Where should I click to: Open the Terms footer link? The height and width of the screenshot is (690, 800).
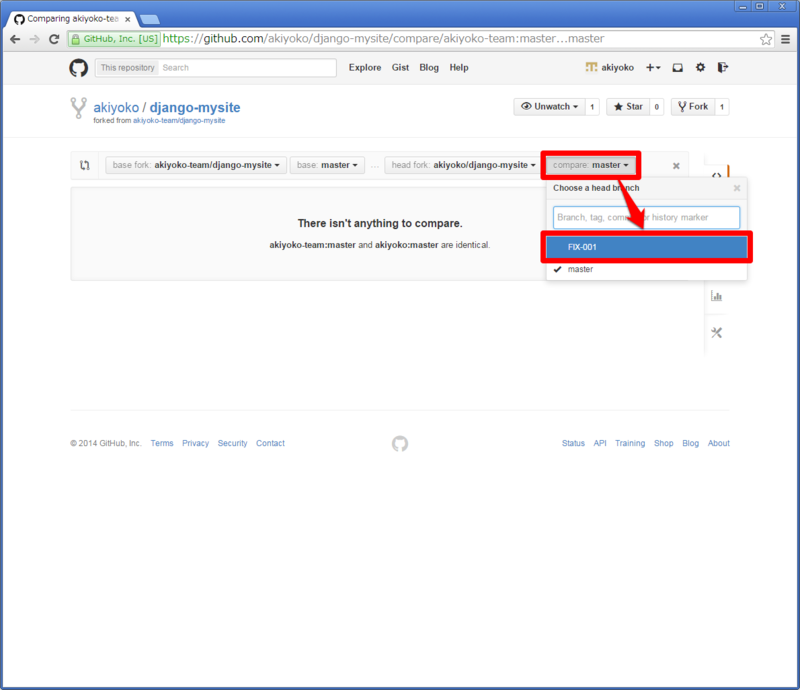[x=162, y=443]
